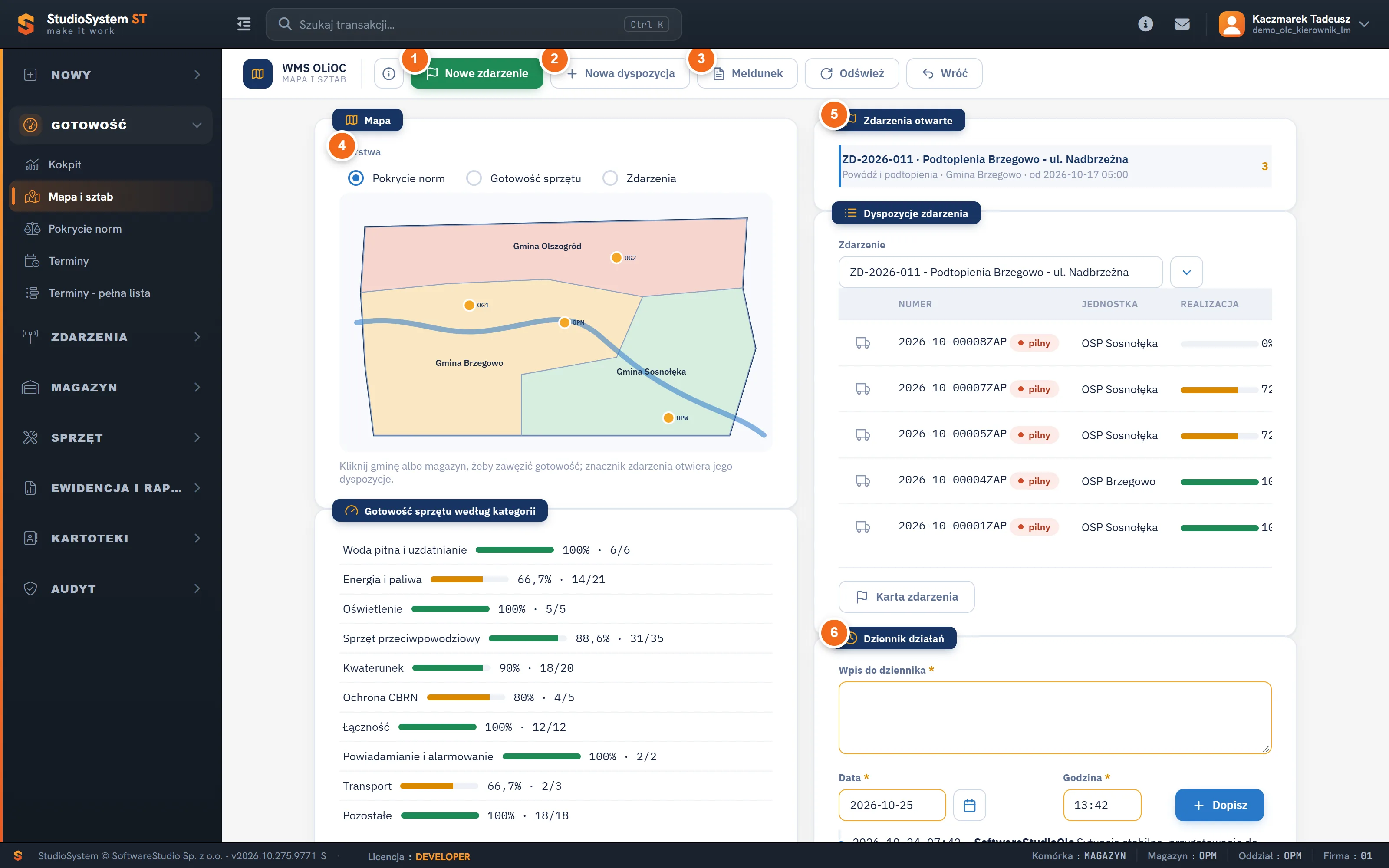Select the Zdarzenia layer radio
This screenshot has width=1389, height=868.
point(610,178)
